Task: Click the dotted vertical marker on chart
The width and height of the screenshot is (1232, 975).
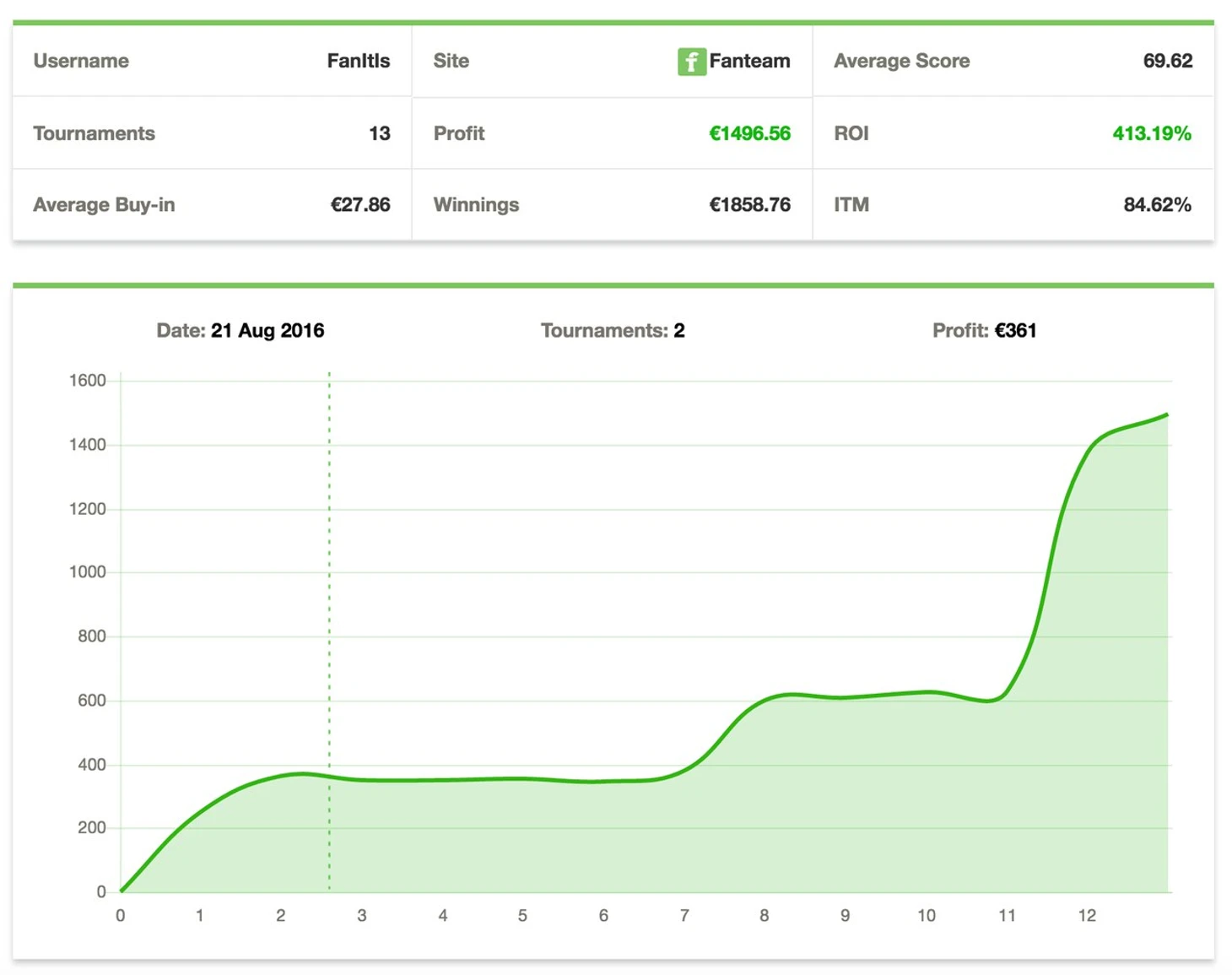Action: [x=329, y=591]
